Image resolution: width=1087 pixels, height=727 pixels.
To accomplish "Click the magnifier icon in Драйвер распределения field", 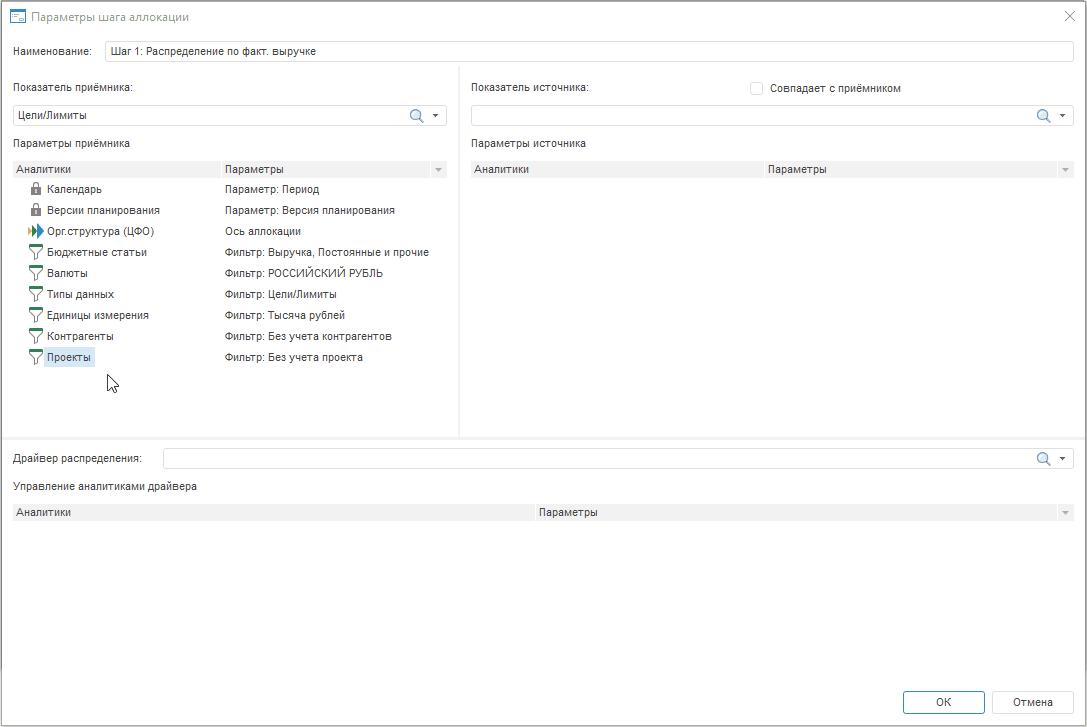I will (x=1043, y=459).
